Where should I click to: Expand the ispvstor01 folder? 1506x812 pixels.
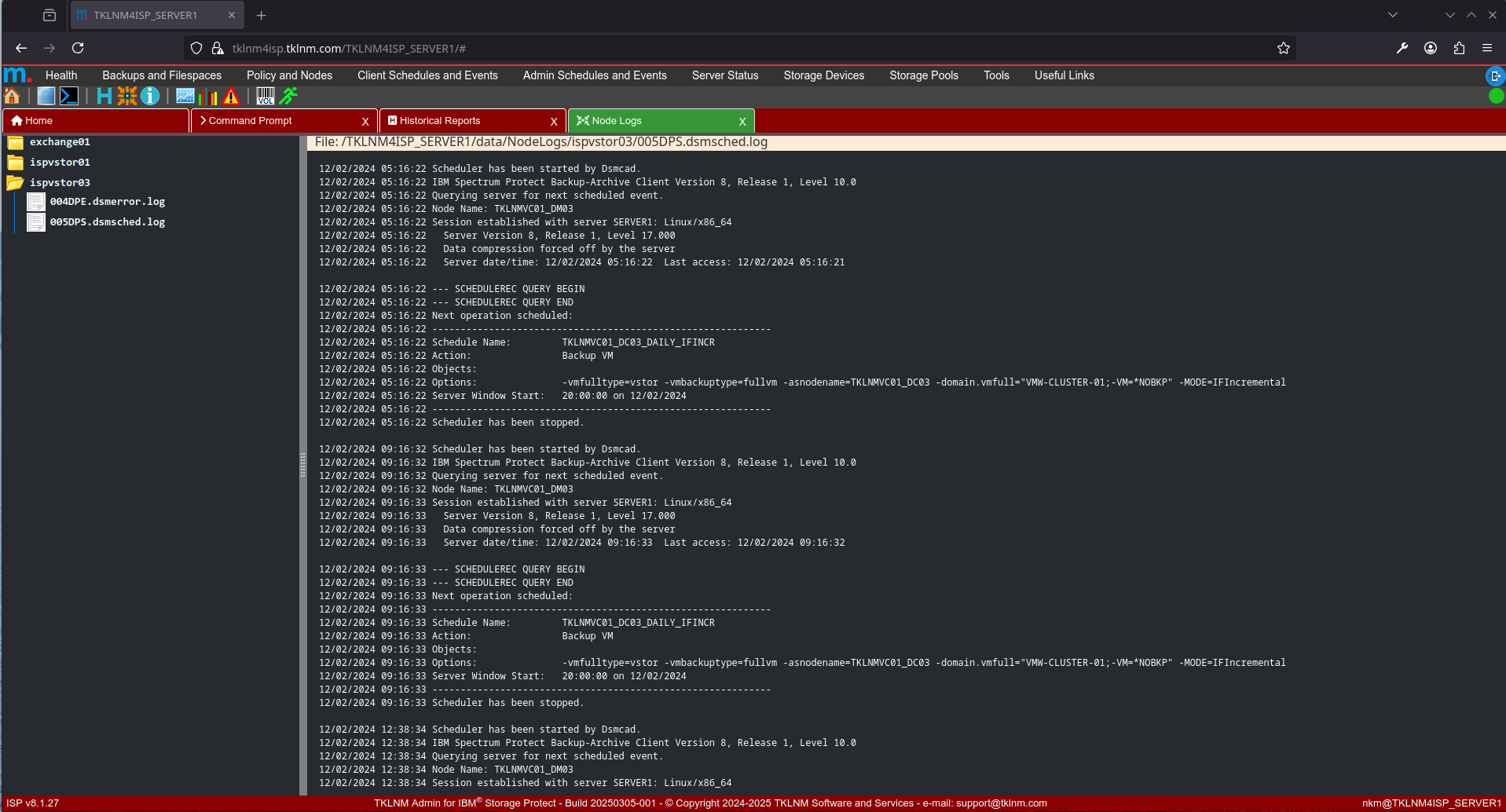(x=15, y=163)
